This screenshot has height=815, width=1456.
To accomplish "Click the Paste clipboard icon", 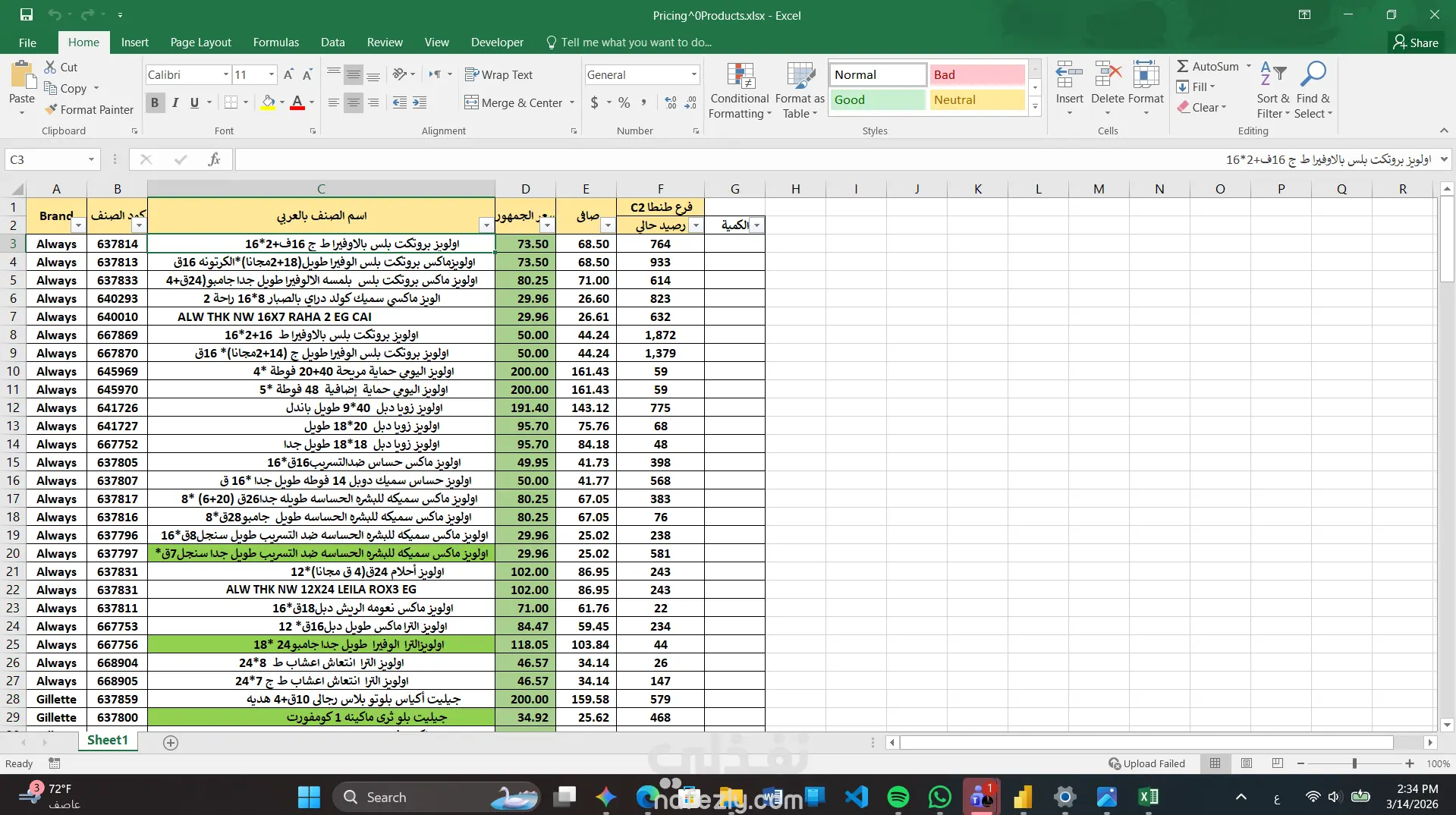I will coord(22,77).
